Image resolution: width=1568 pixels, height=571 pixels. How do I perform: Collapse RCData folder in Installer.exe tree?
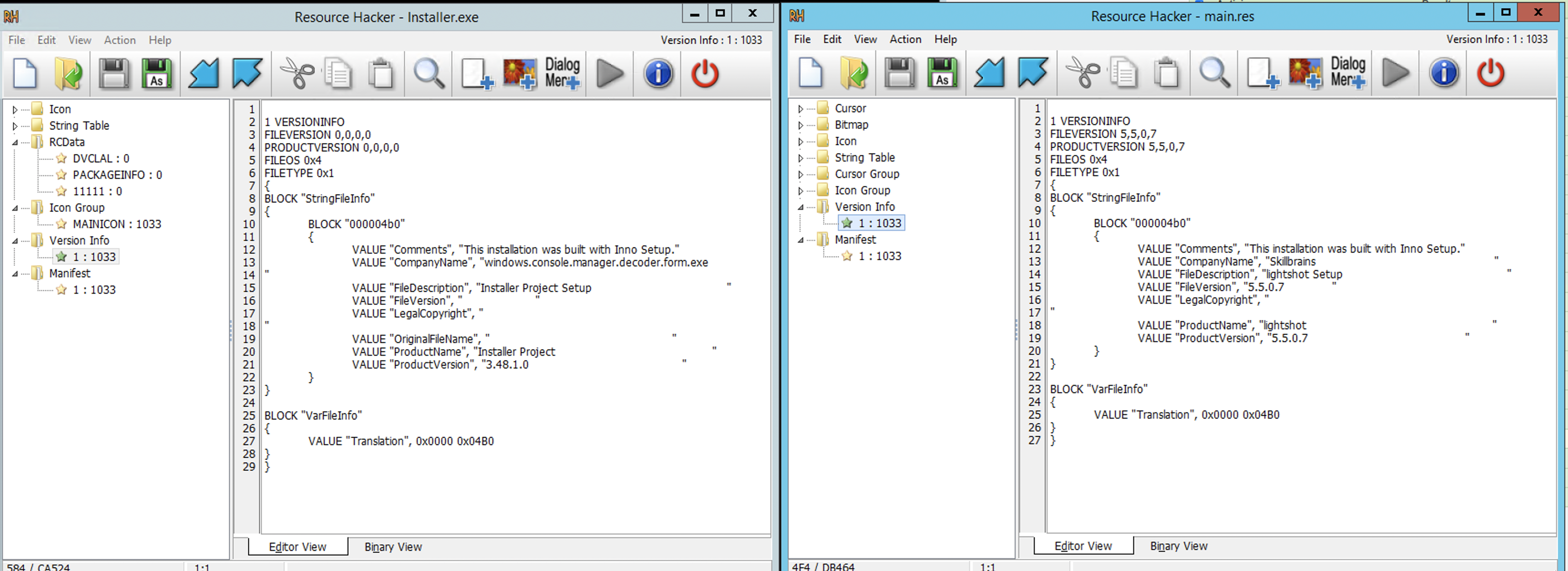tap(15, 142)
